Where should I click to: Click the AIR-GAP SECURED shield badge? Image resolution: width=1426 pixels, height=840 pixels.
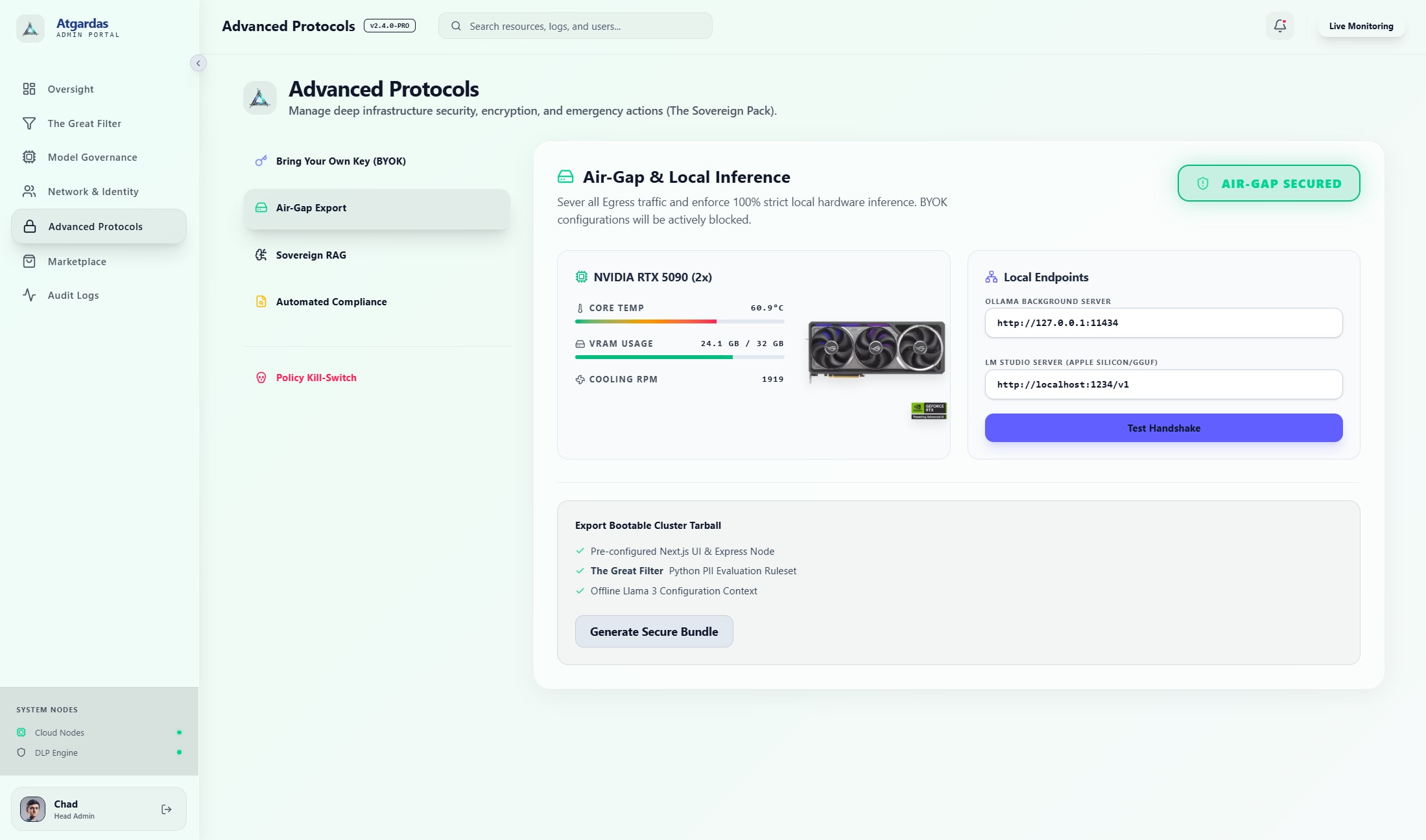(x=1268, y=183)
